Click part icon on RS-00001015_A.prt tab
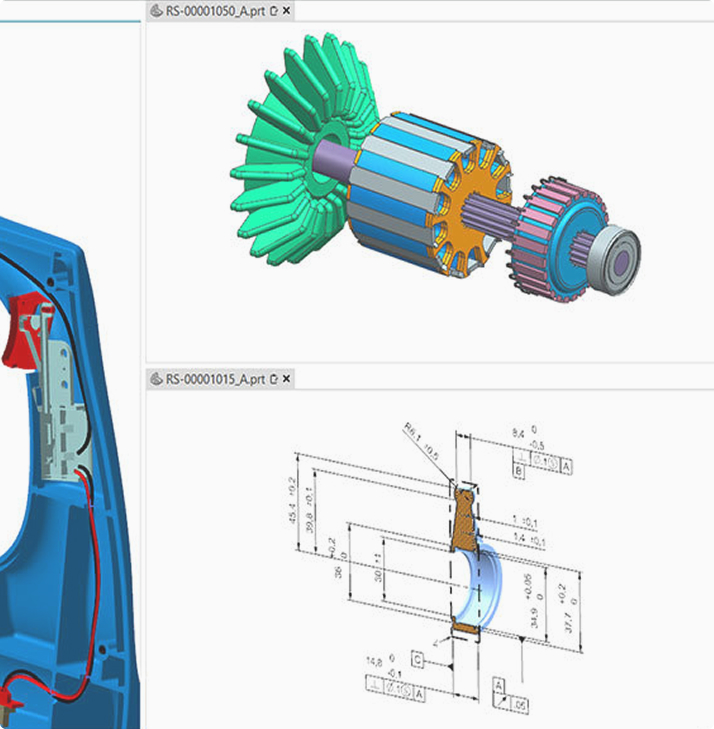Screen dimensions: 714x729 click(x=157, y=379)
